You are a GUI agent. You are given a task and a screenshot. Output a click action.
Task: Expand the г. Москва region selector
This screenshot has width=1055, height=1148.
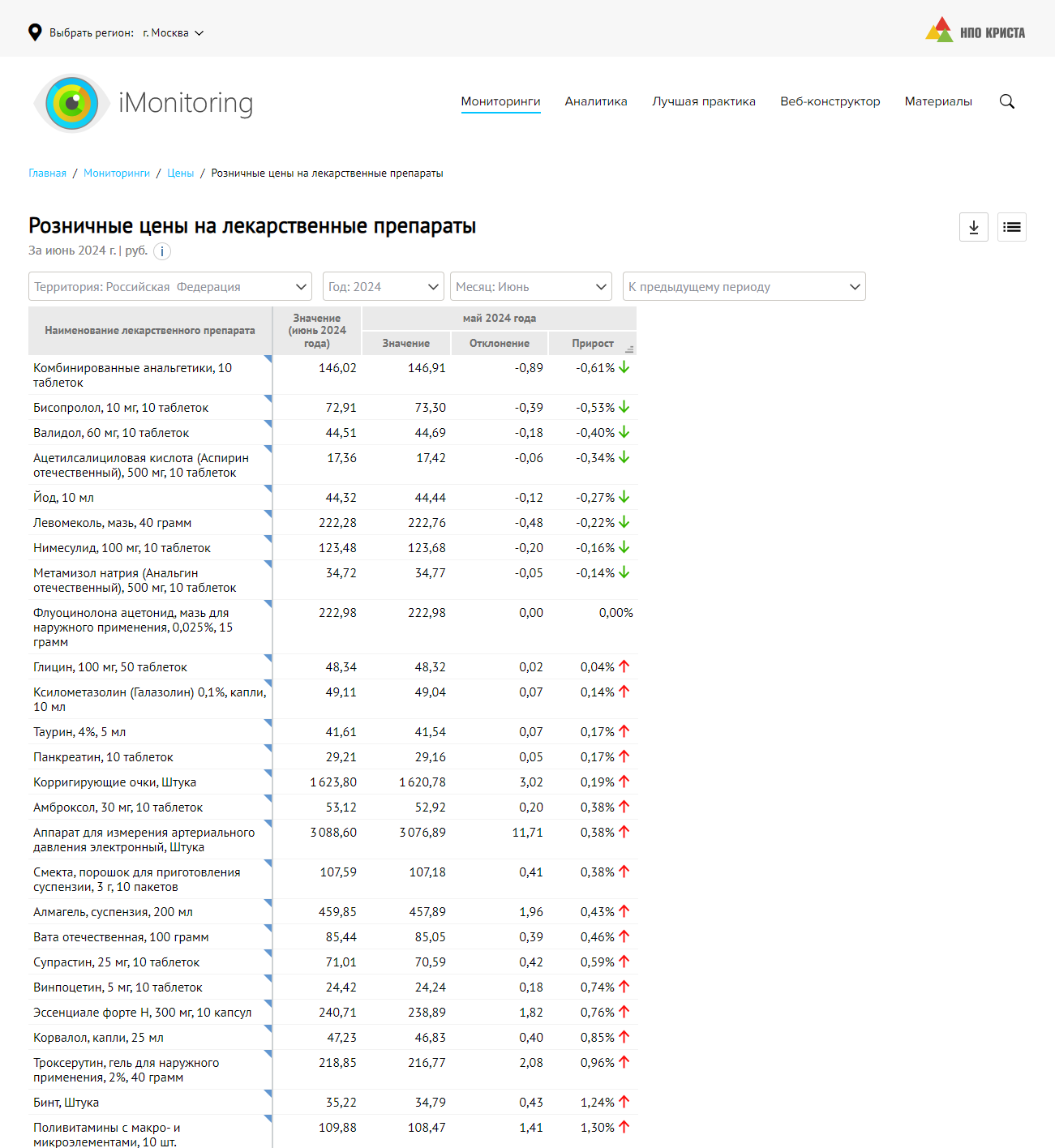[x=173, y=33]
